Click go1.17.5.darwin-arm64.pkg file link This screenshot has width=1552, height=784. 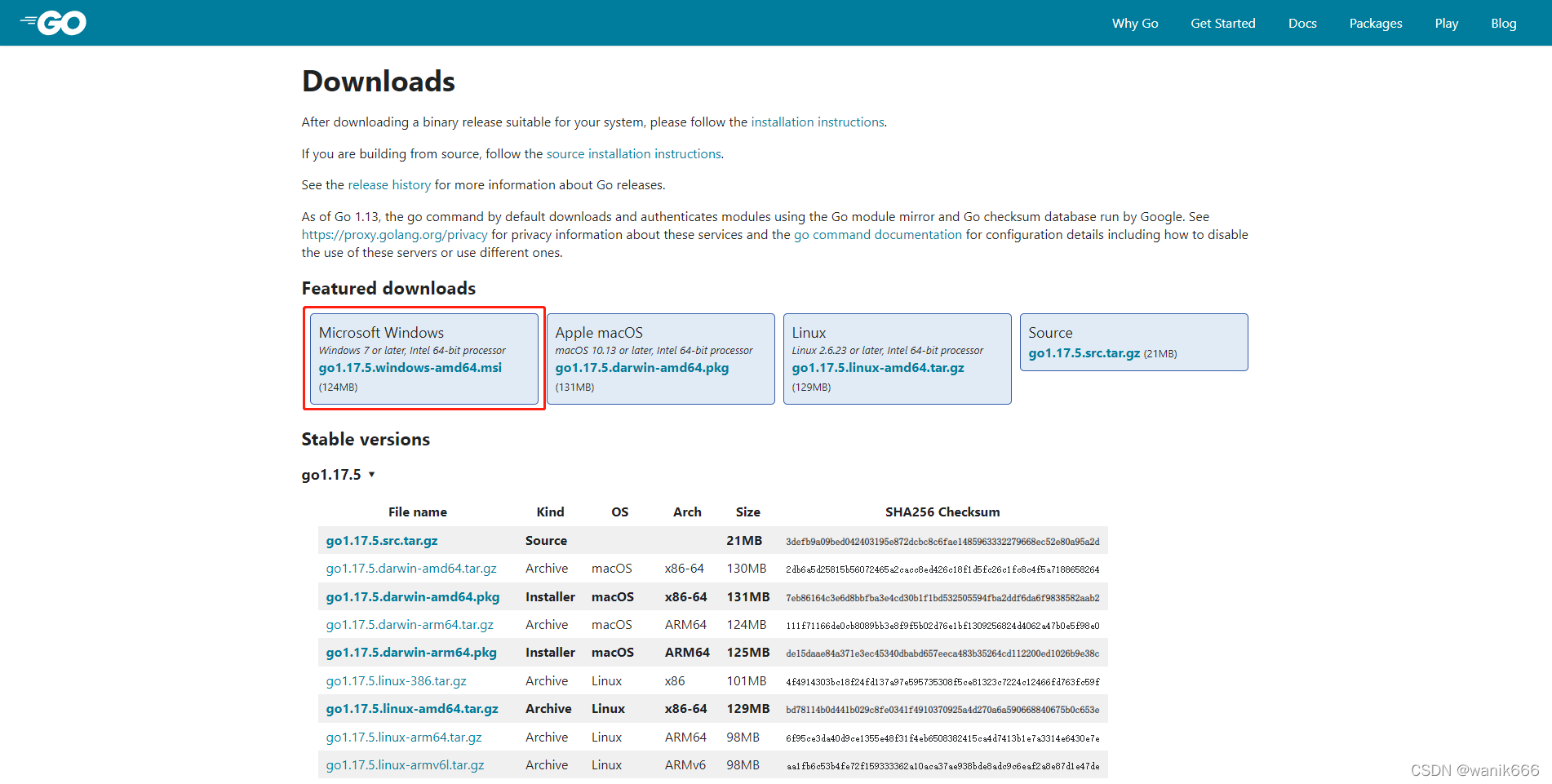tap(411, 653)
